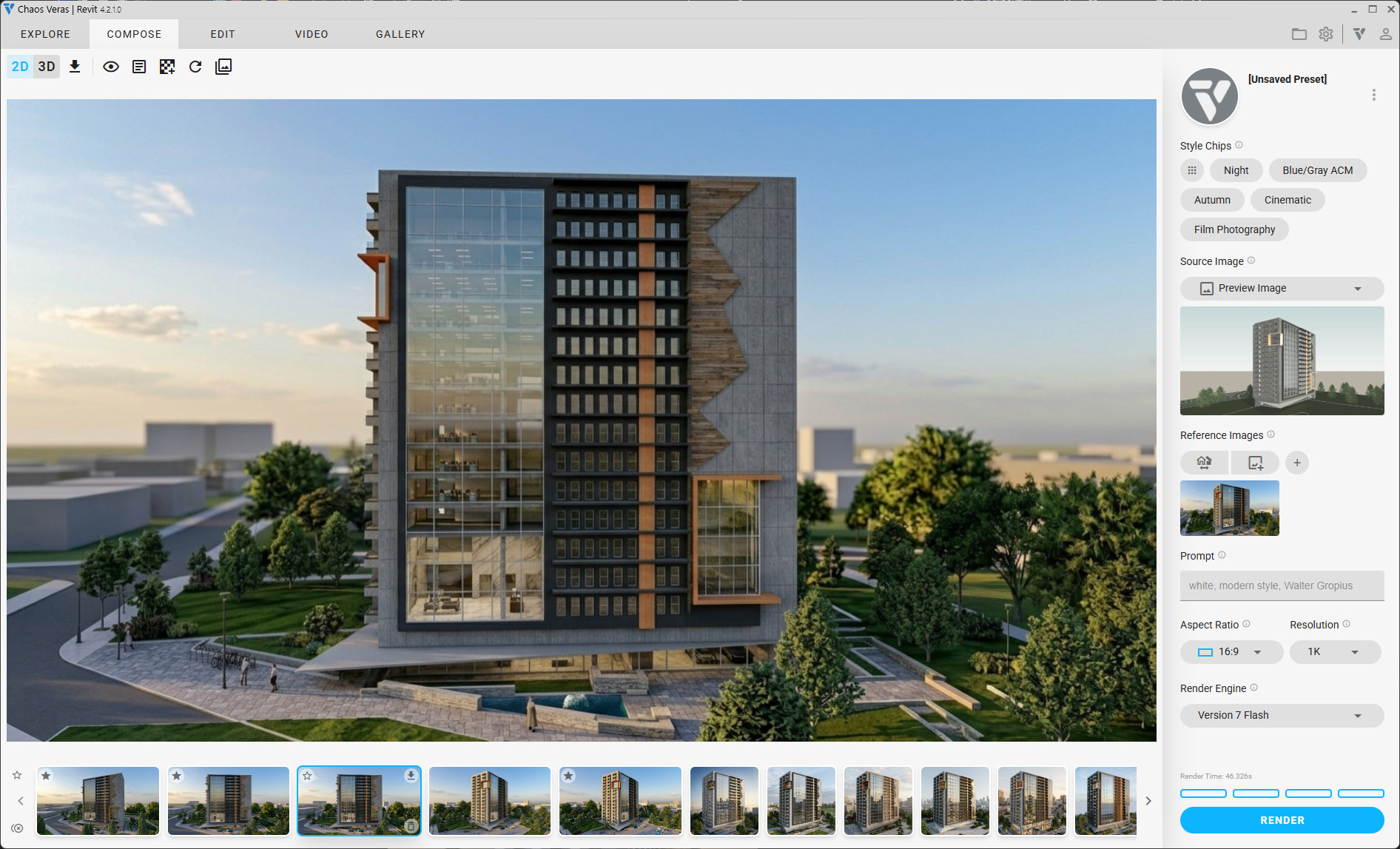Open the Render Engine Version 7 Flash dropdown
Image resolution: width=1400 pixels, height=849 pixels.
(x=1282, y=716)
